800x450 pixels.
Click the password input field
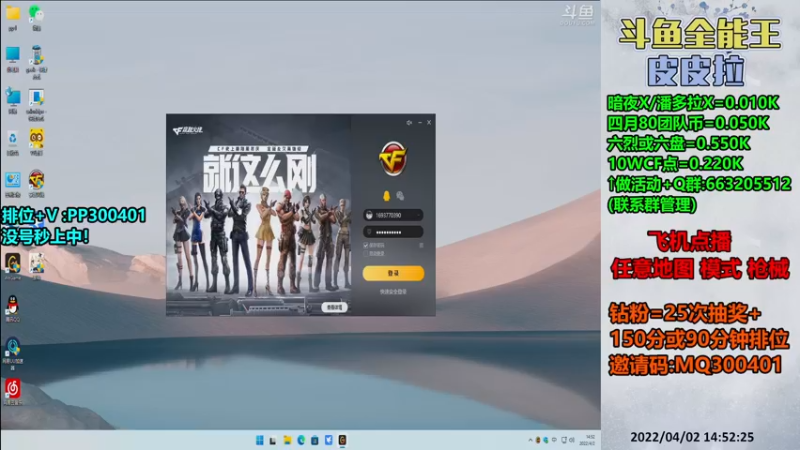click(x=393, y=232)
